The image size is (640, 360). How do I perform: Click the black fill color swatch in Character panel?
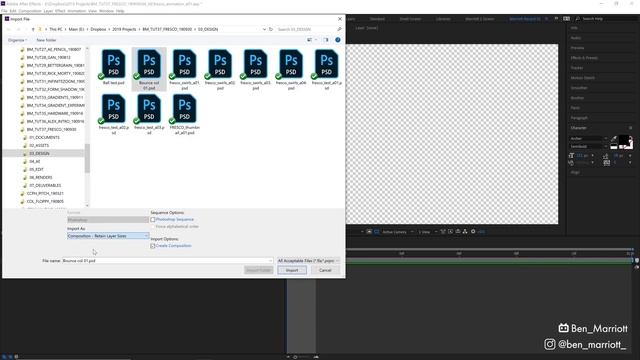click(624, 140)
